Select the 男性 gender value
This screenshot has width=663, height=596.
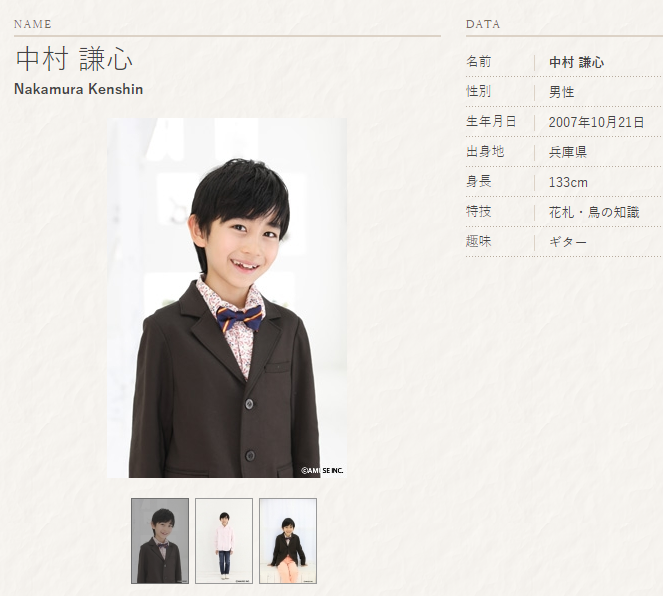pyautogui.click(x=561, y=92)
